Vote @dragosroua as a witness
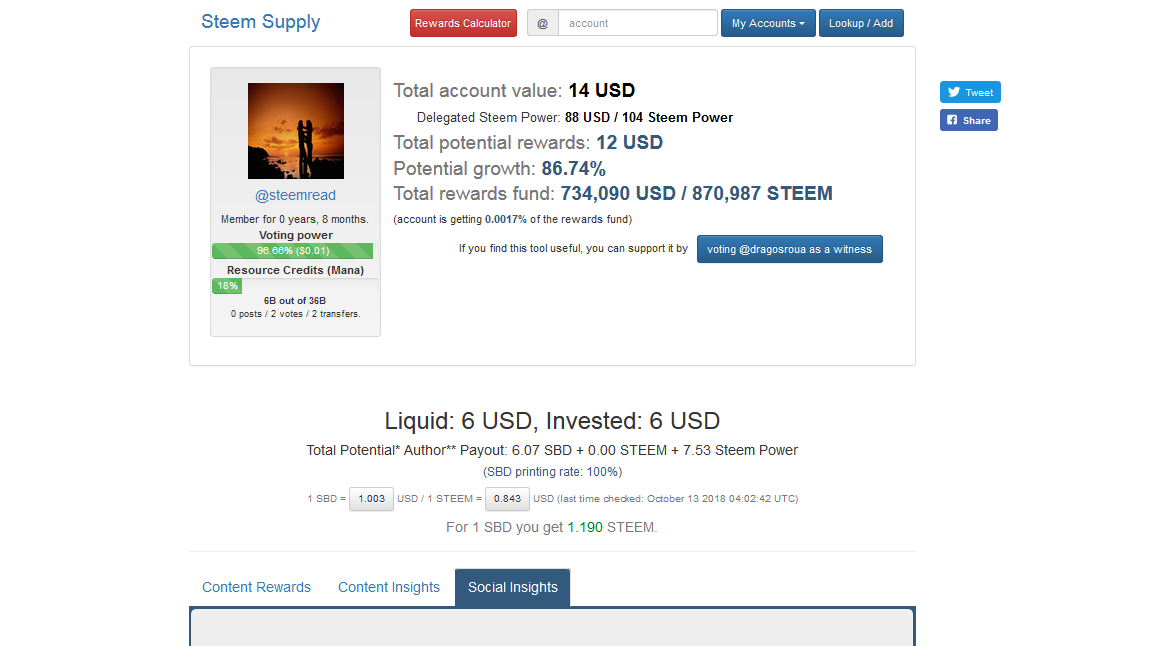Image resolution: width=1173 pixels, height=646 pixels. tap(789, 249)
